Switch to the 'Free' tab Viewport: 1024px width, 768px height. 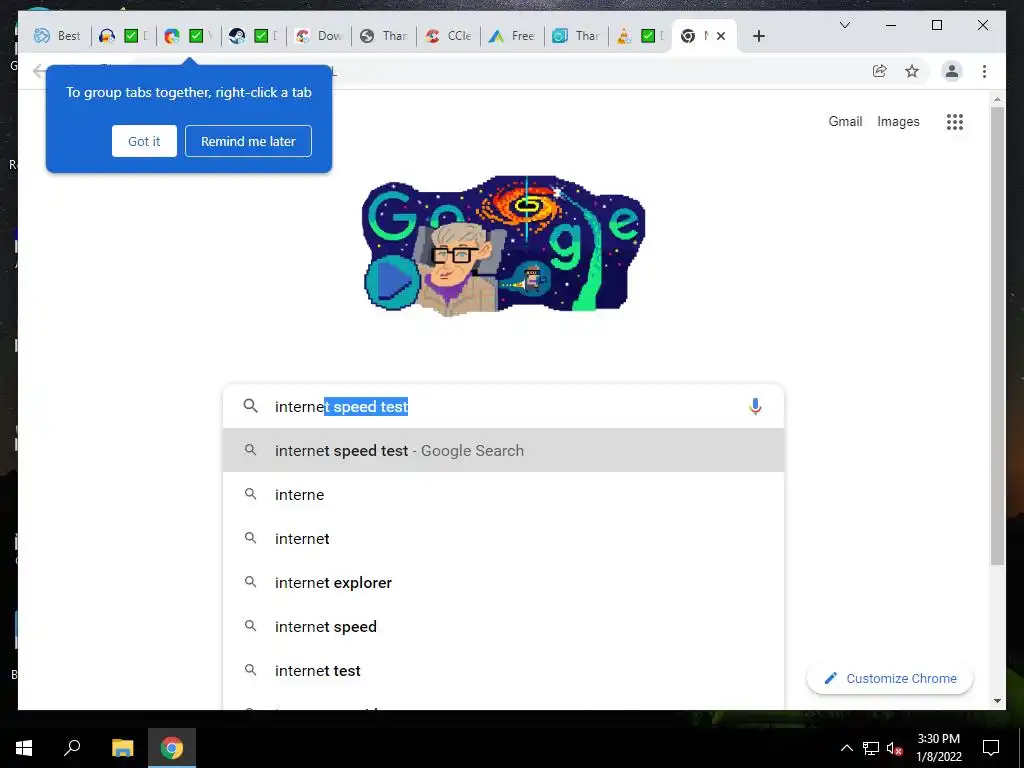(513, 36)
